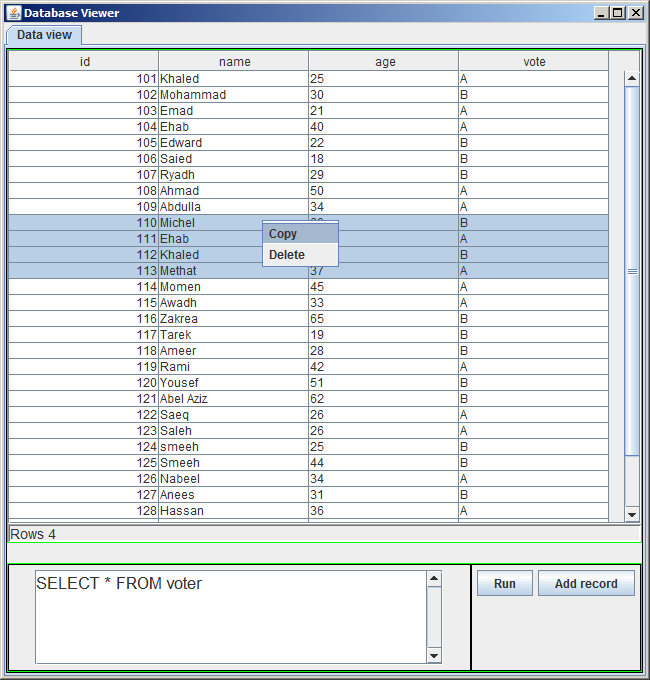This screenshot has height=680, width=650.
Task: Choose Delete from the context menu
Action: [300, 255]
